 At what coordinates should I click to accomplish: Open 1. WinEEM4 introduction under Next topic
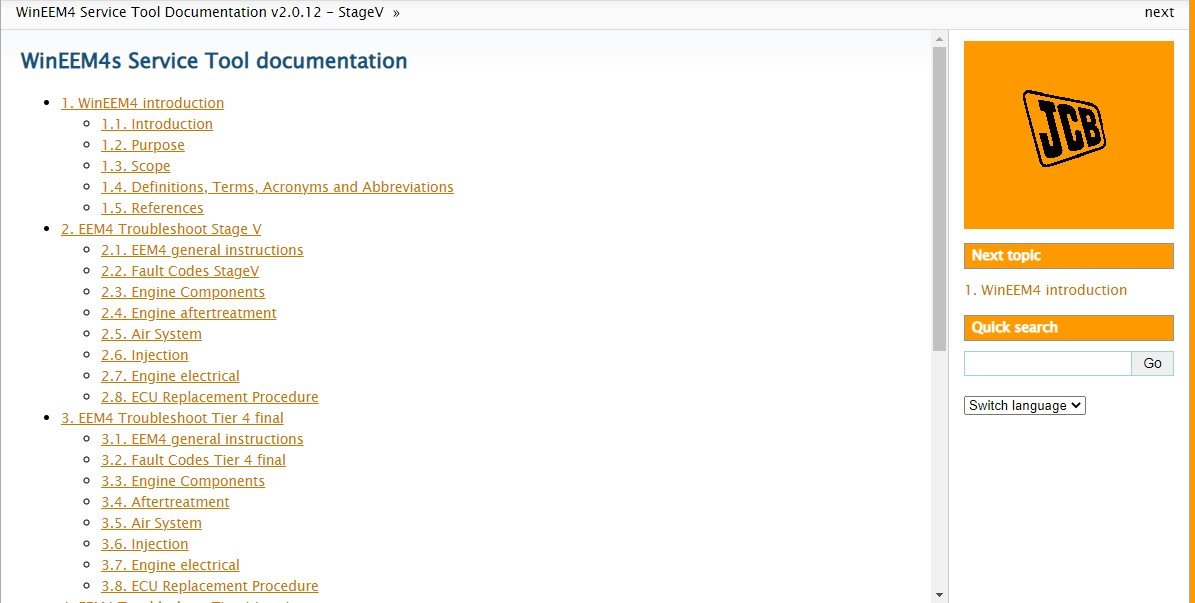coord(1045,290)
